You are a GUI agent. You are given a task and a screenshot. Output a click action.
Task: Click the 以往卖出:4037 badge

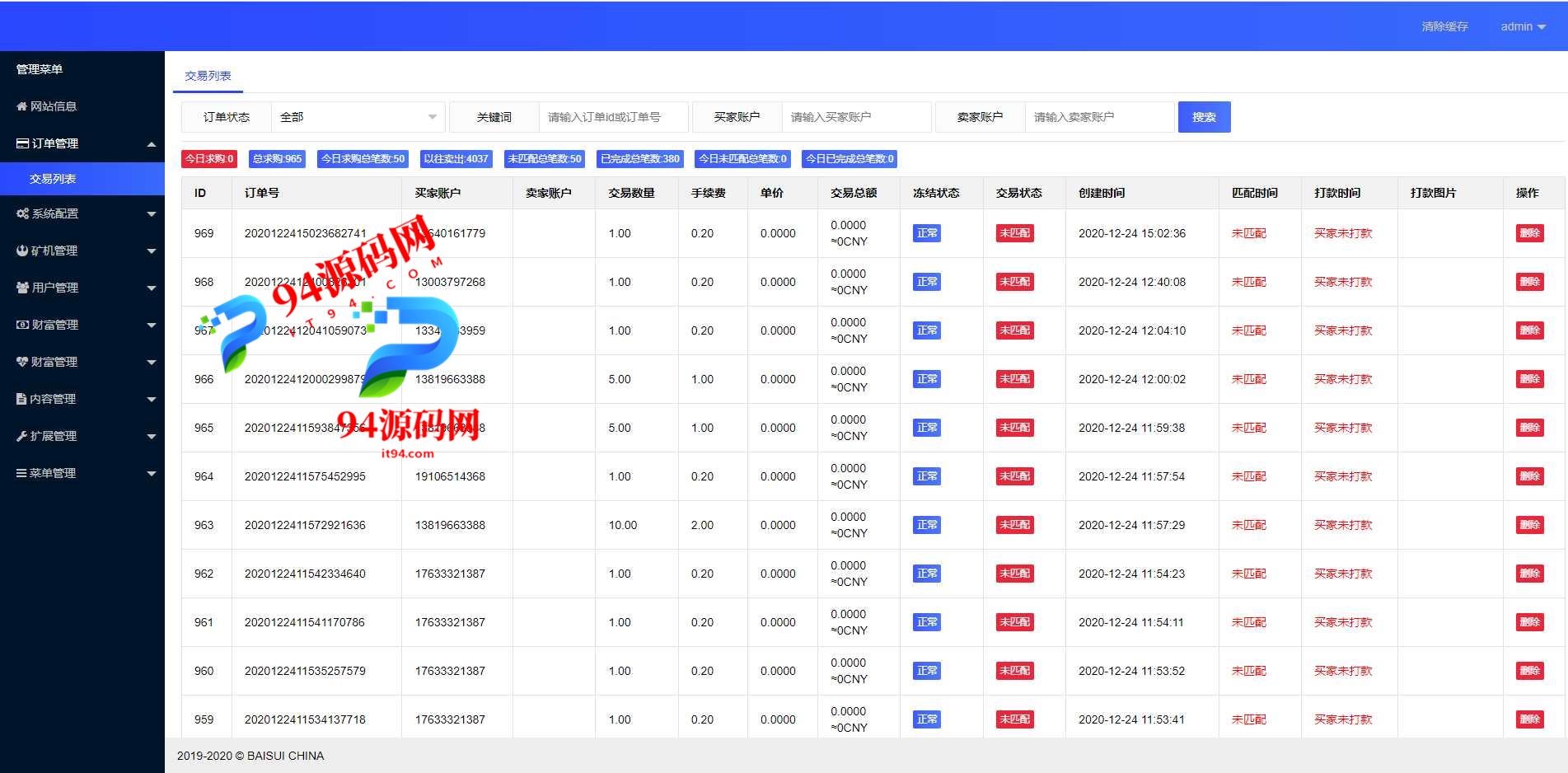(456, 159)
